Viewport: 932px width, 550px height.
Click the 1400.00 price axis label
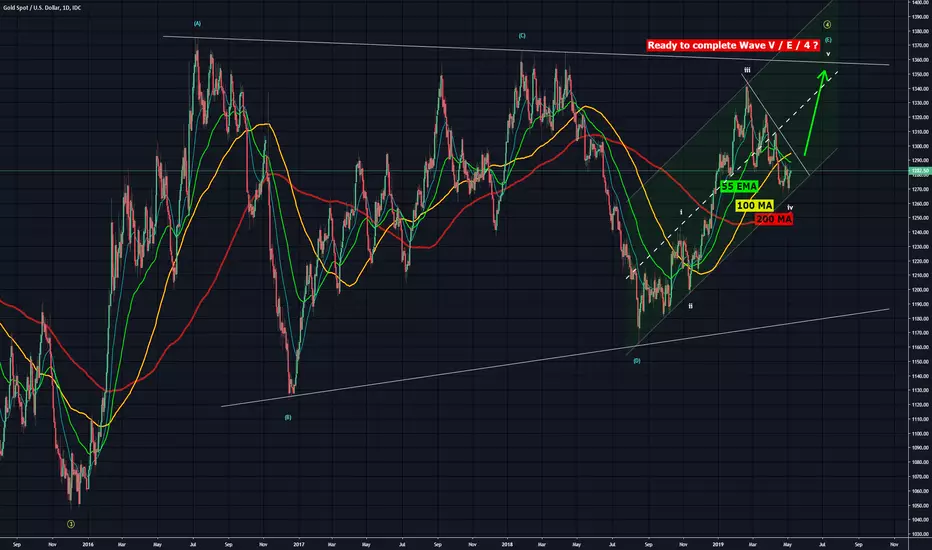click(x=921, y=2)
